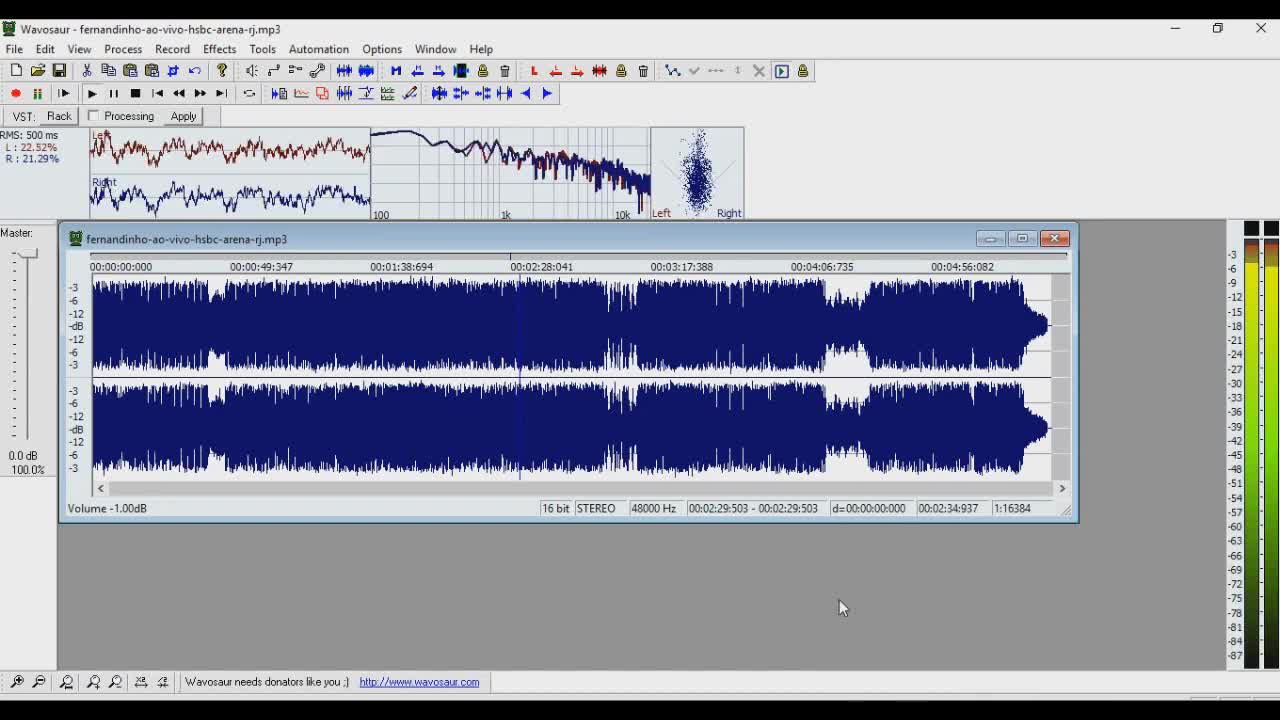Click the 48000 Hz sample rate field
Image resolution: width=1280 pixels, height=720 pixels.
coord(654,508)
